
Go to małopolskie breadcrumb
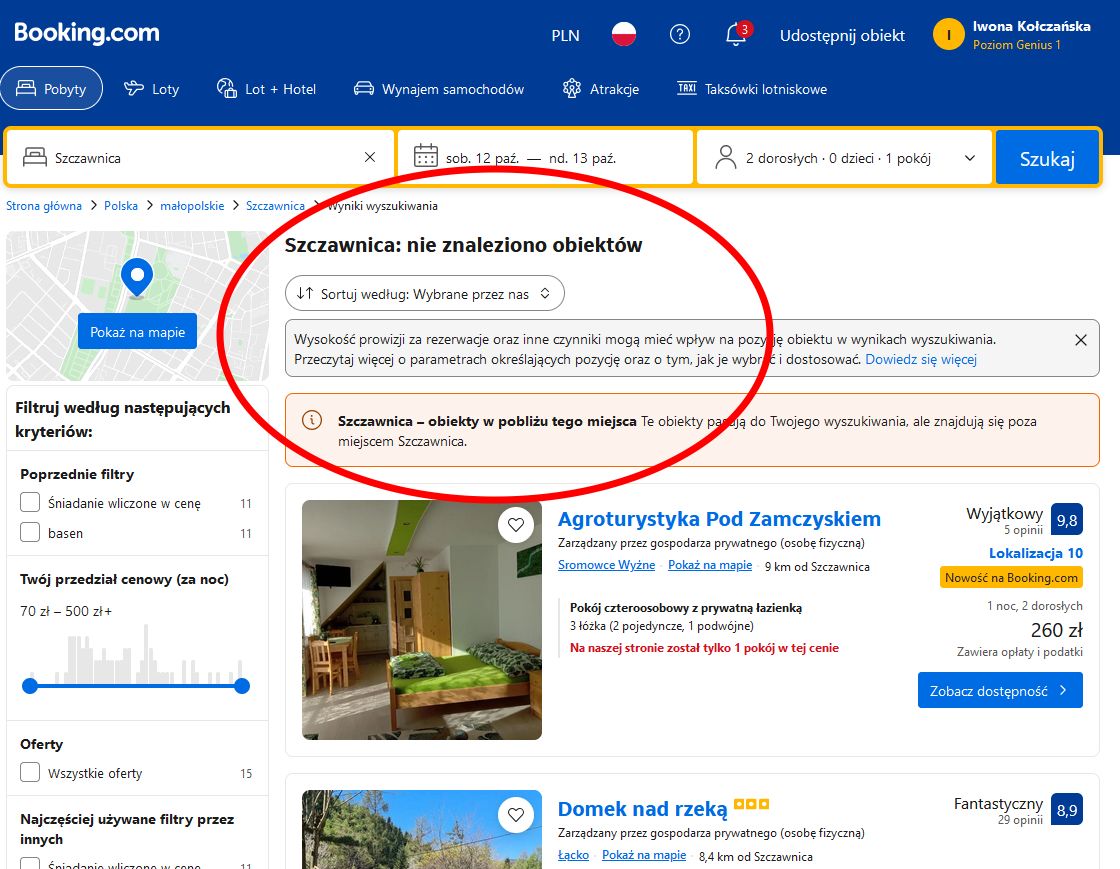pos(192,206)
